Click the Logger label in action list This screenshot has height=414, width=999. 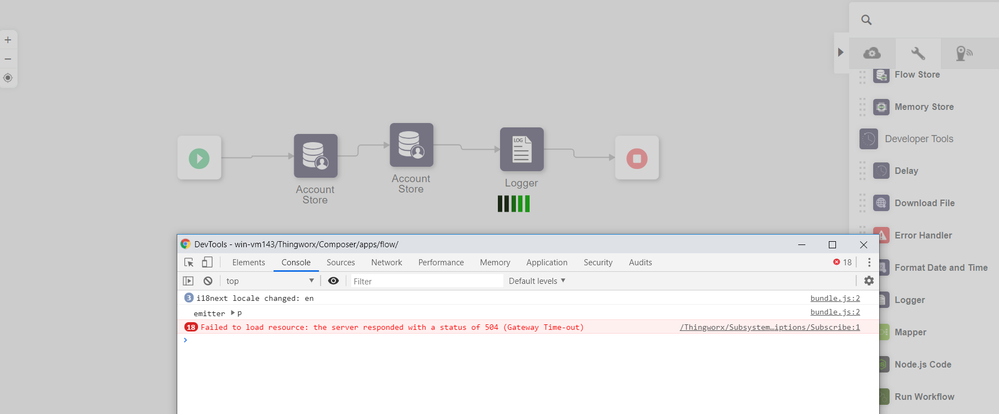point(910,300)
